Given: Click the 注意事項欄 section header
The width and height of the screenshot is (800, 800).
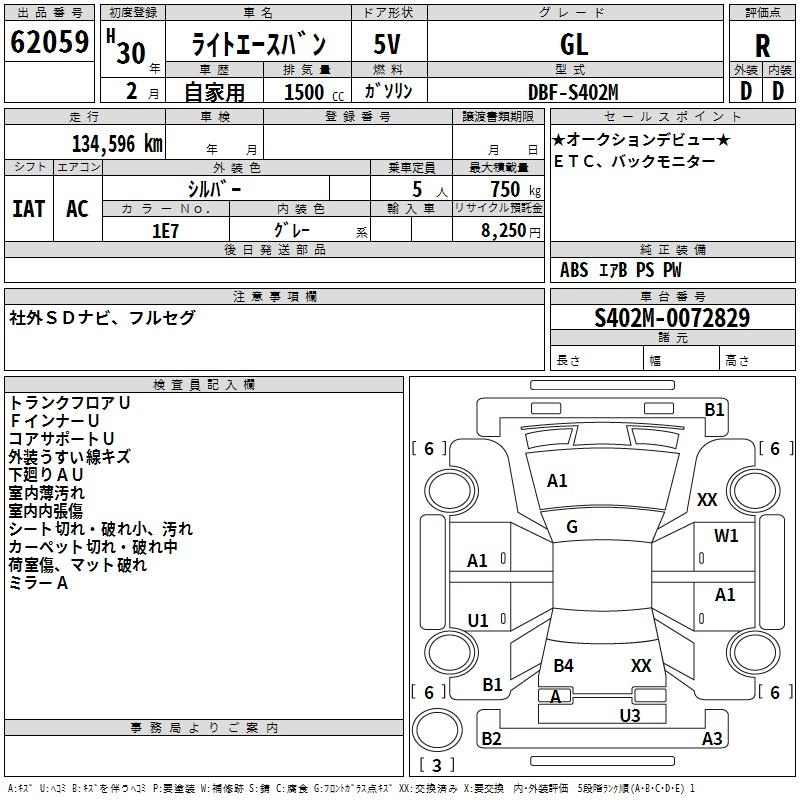Looking at the screenshot, I should coord(274,296).
